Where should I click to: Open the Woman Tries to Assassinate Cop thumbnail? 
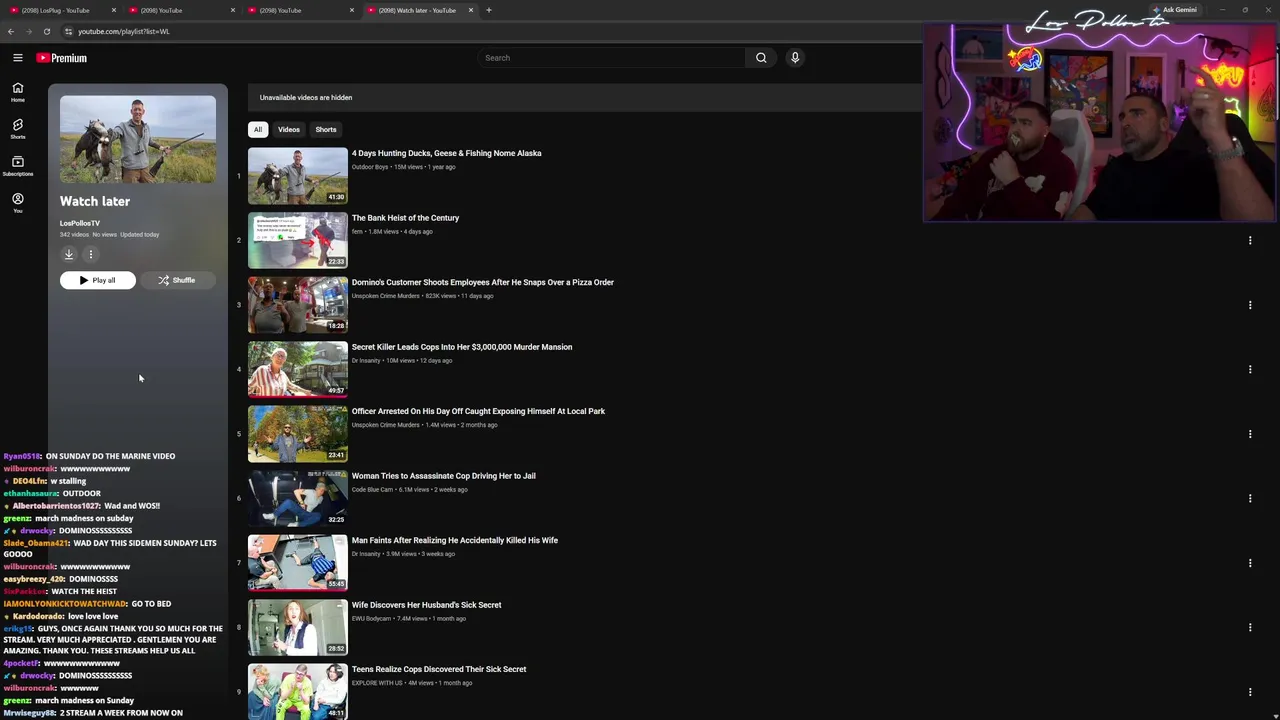coord(298,498)
